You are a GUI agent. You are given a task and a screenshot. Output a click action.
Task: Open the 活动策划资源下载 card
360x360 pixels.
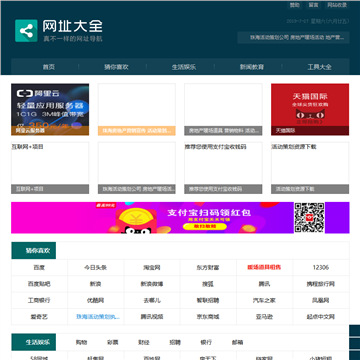click(x=310, y=168)
